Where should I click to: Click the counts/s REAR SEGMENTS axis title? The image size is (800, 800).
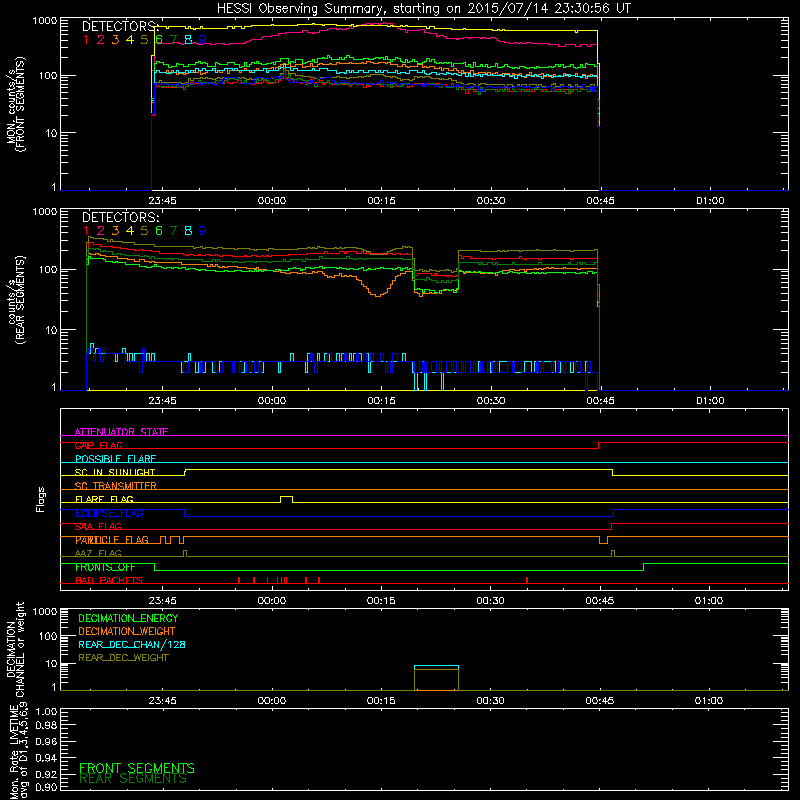pos(16,299)
